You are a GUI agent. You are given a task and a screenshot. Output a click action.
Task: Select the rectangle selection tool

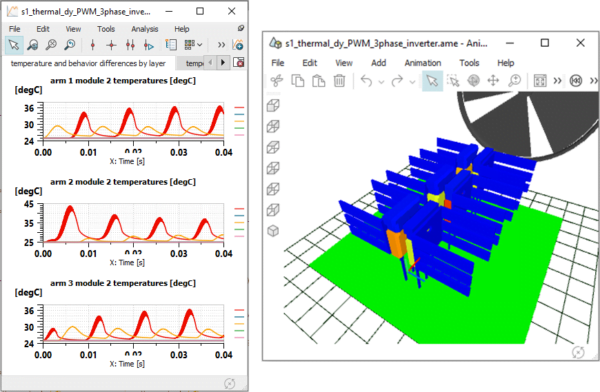coord(453,81)
